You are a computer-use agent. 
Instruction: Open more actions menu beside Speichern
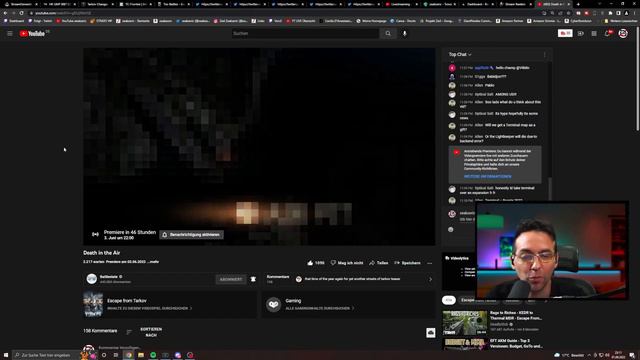(x=429, y=263)
